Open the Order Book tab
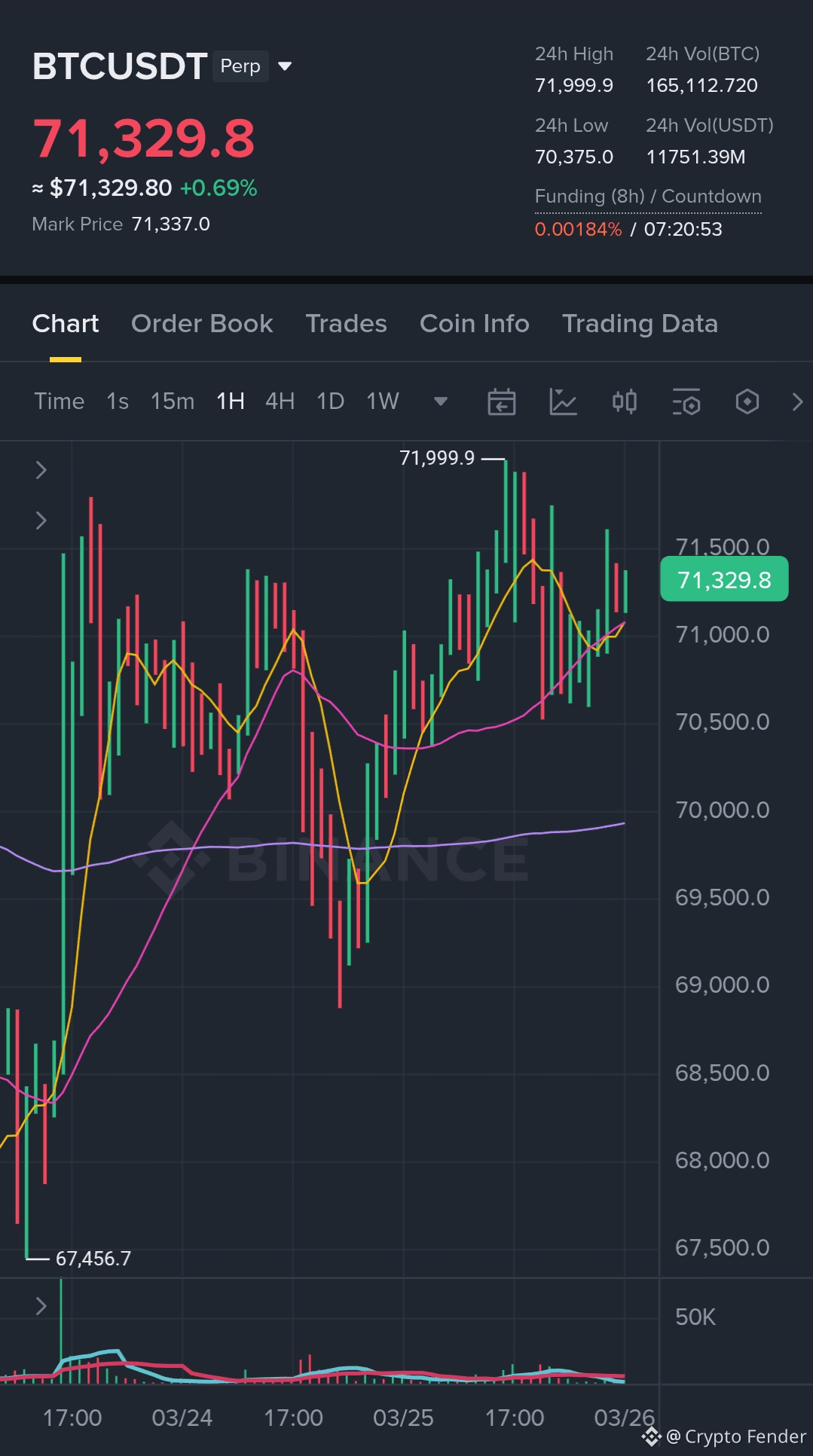Viewport: 813px width, 1456px height. click(202, 324)
